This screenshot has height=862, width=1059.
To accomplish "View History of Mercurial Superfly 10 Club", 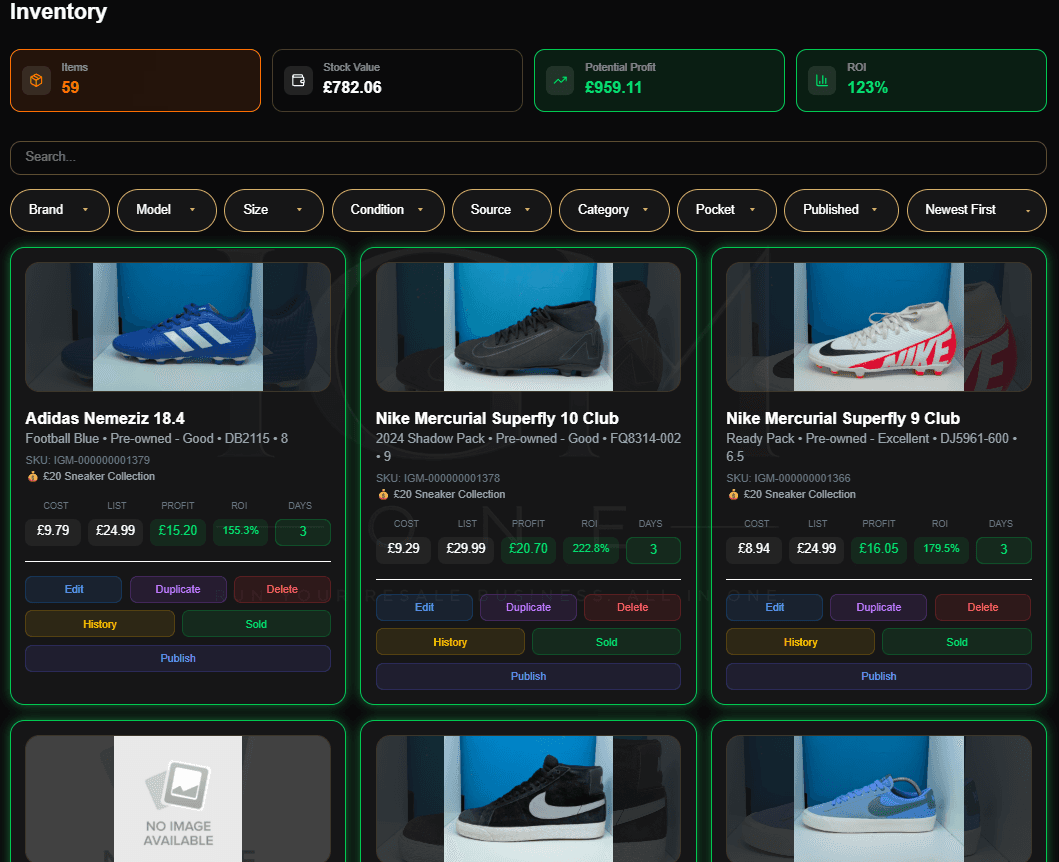I will pyautogui.click(x=450, y=642).
